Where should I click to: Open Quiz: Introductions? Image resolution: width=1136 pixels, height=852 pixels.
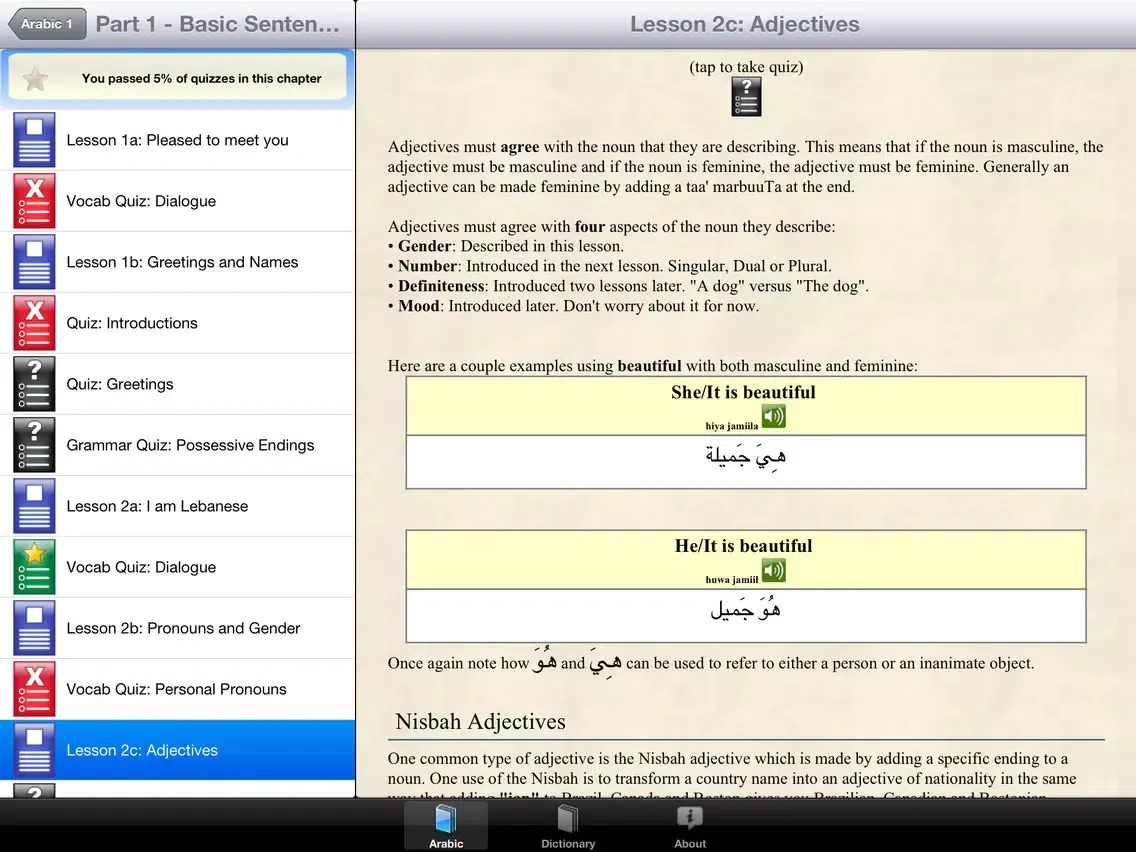pos(178,322)
